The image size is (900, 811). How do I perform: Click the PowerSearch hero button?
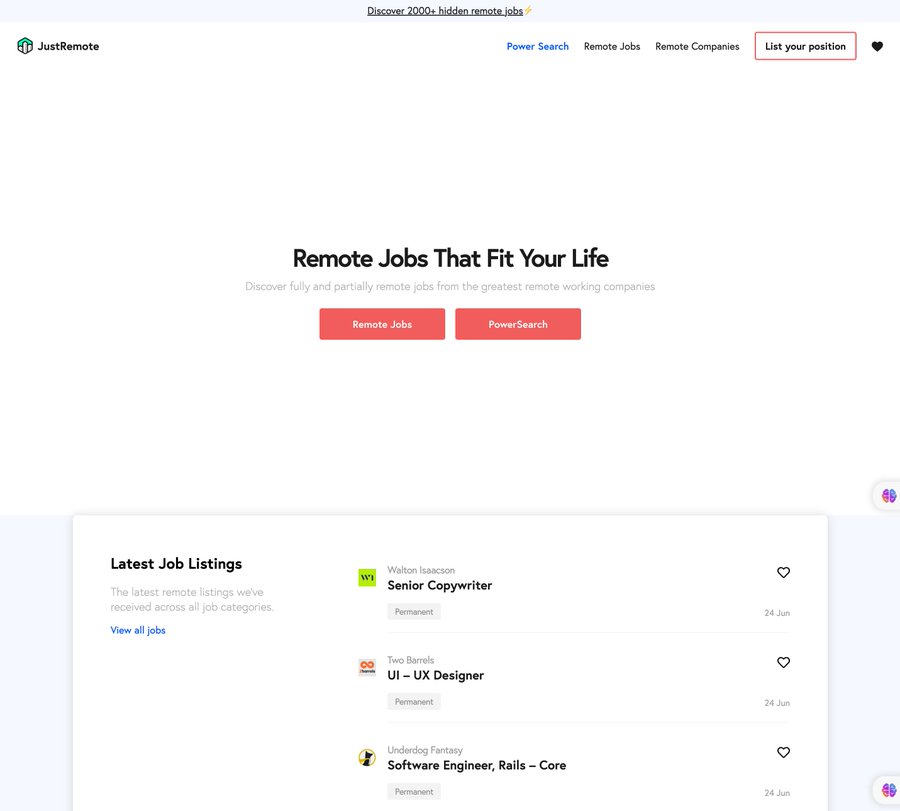click(518, 324)
